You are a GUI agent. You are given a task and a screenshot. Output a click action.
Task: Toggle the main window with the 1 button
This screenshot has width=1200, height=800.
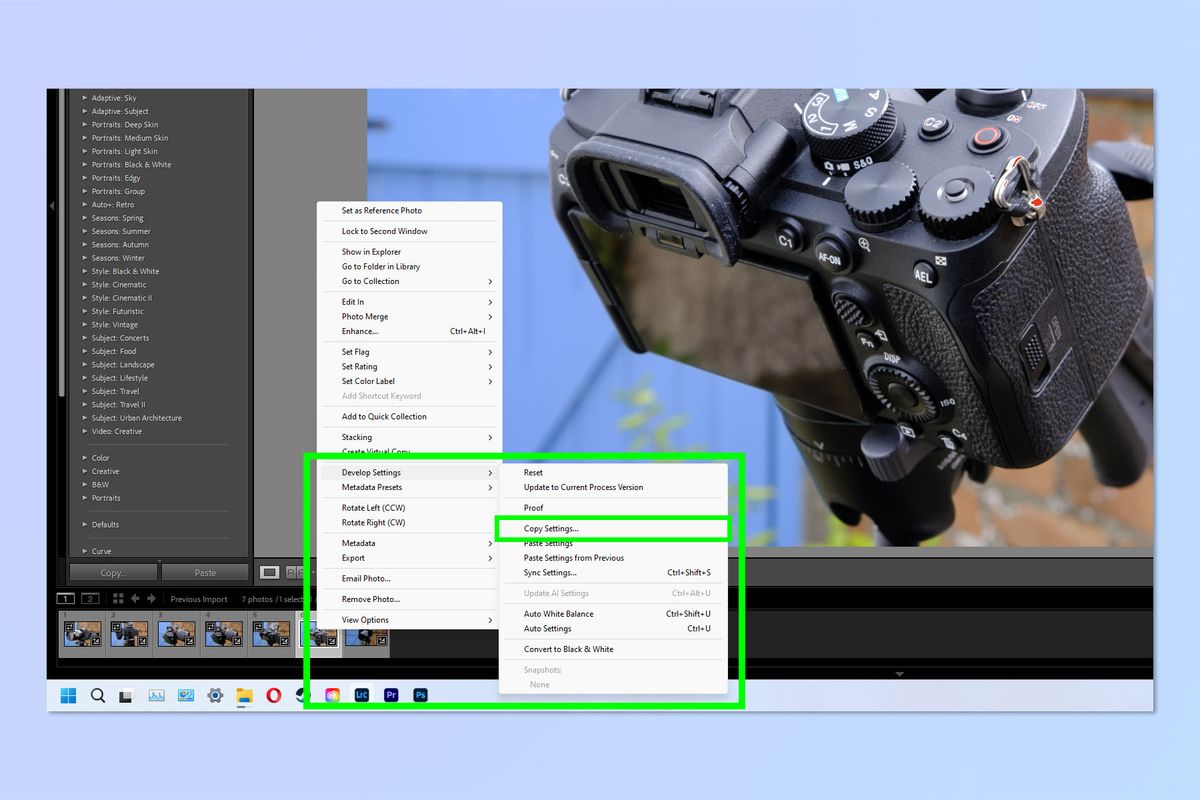(x=64, y=597)
